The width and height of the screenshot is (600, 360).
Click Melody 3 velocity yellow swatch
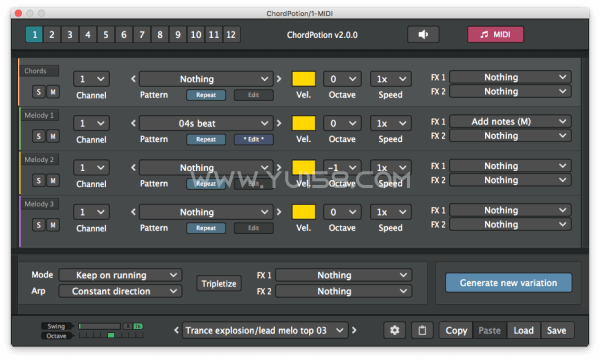304,212
